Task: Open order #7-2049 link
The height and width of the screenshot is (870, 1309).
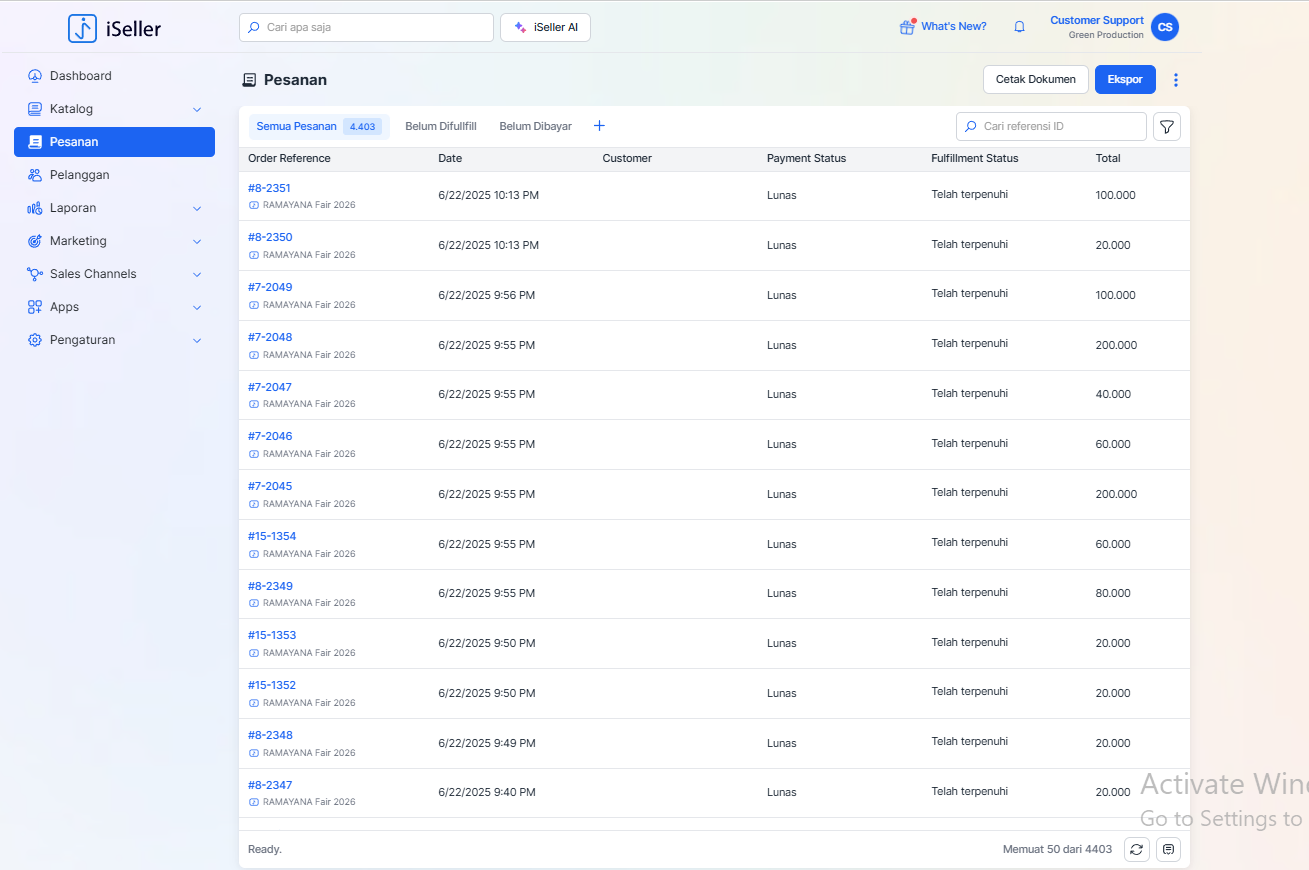Action: pyautogui.click(x=270, y=287)
